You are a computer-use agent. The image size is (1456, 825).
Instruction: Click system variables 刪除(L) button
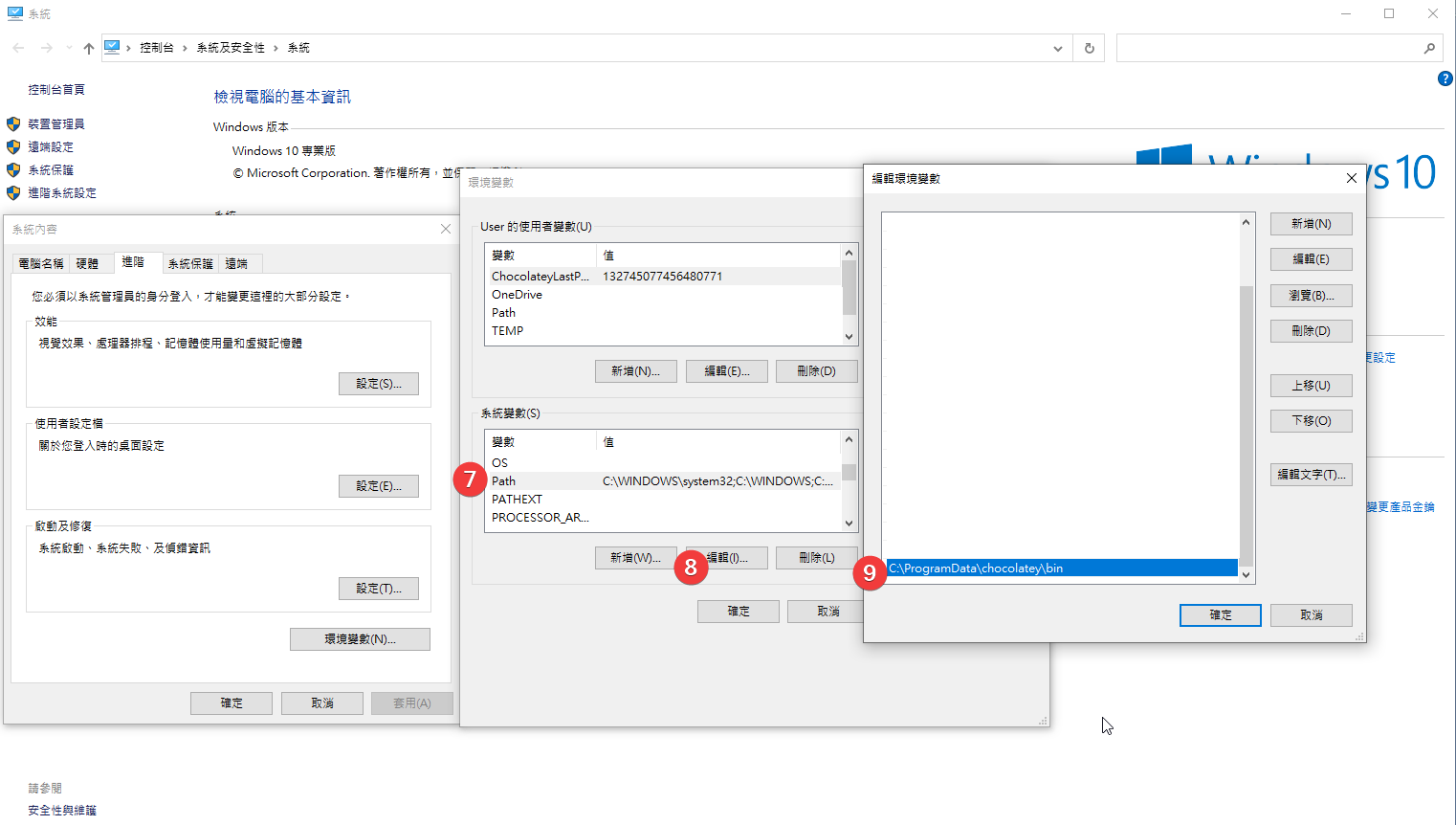tap(817, 558)
